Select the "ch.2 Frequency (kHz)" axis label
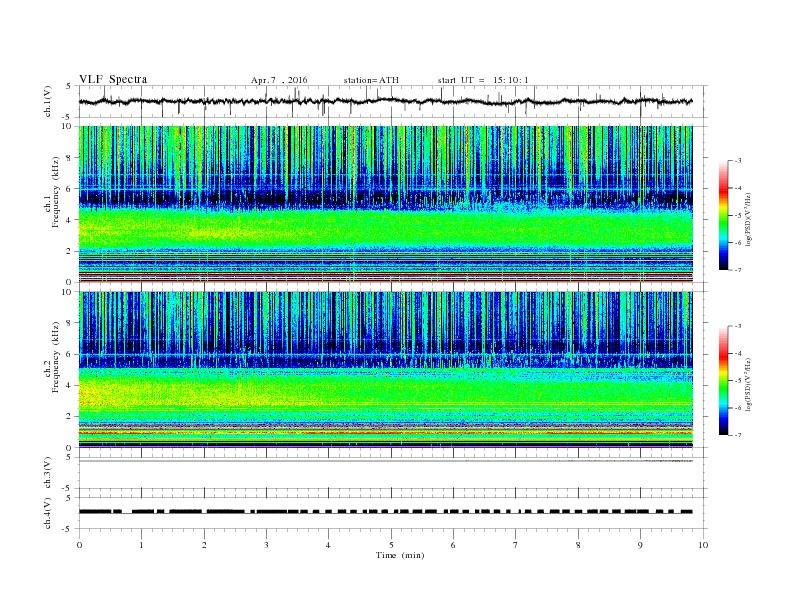792x612 pixels. click(x=52, y=358)
